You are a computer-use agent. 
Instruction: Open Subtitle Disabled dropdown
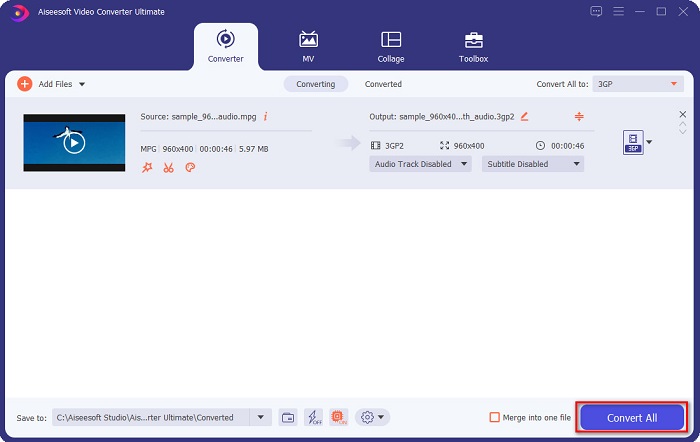533,164
